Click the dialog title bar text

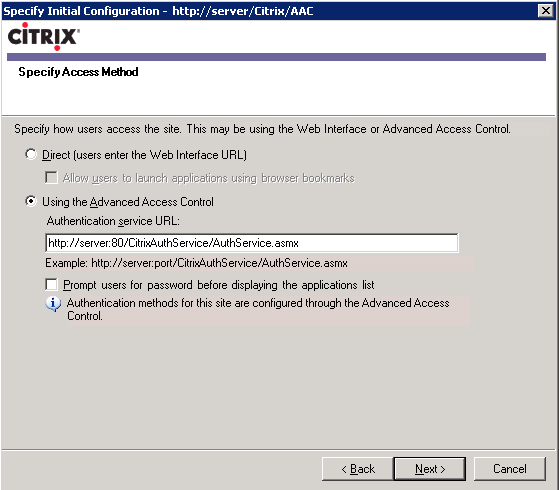point(158,11)
